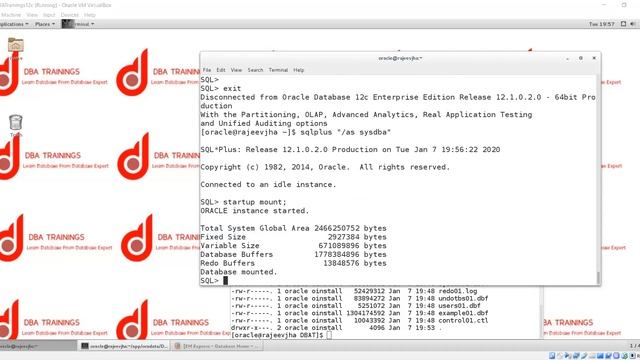Screen dimensions: 640x360
Task: Click control01.ctl in background terminal listing
Action: [463, 320]
